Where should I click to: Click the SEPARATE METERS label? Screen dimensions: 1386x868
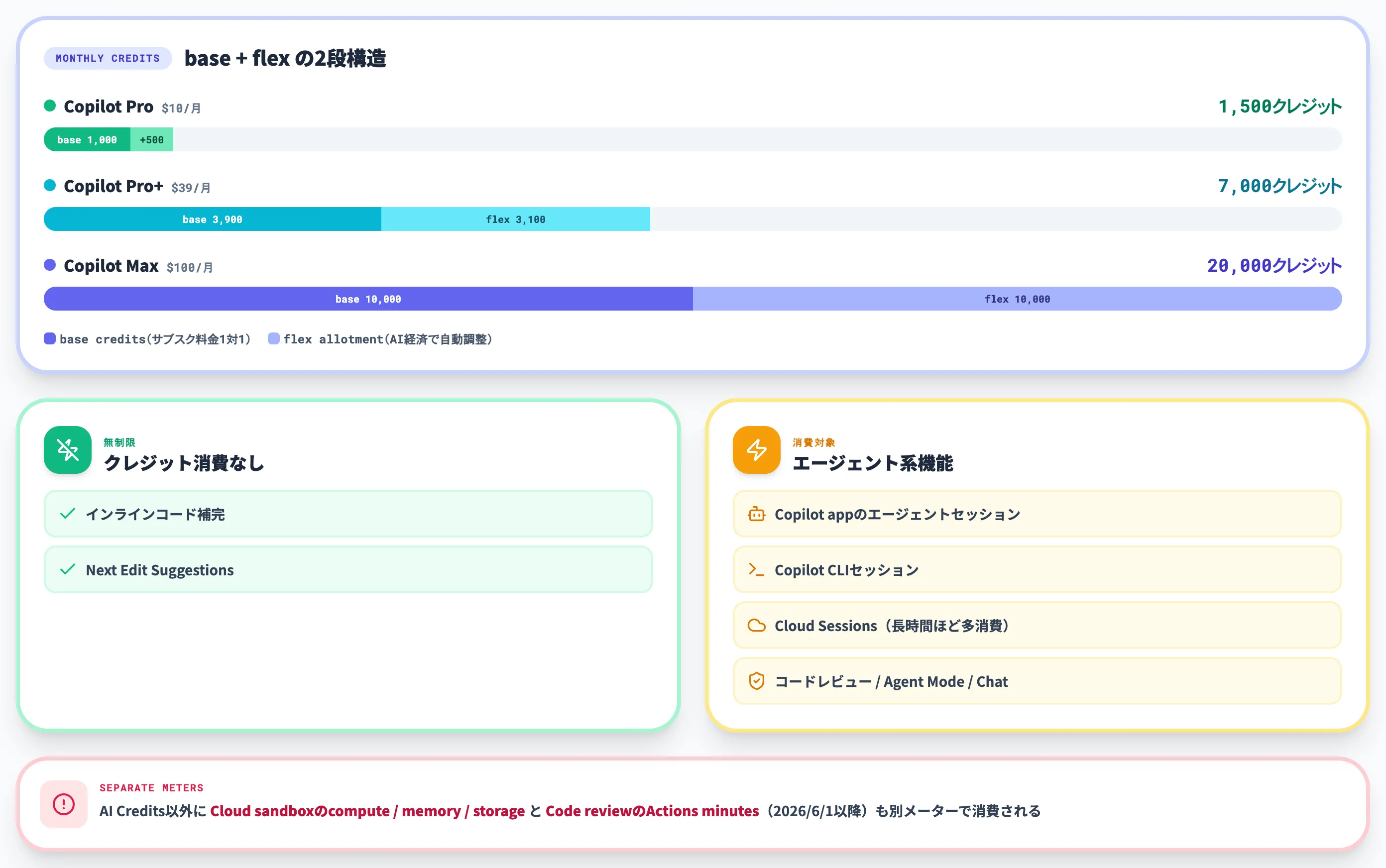point(151,788)
